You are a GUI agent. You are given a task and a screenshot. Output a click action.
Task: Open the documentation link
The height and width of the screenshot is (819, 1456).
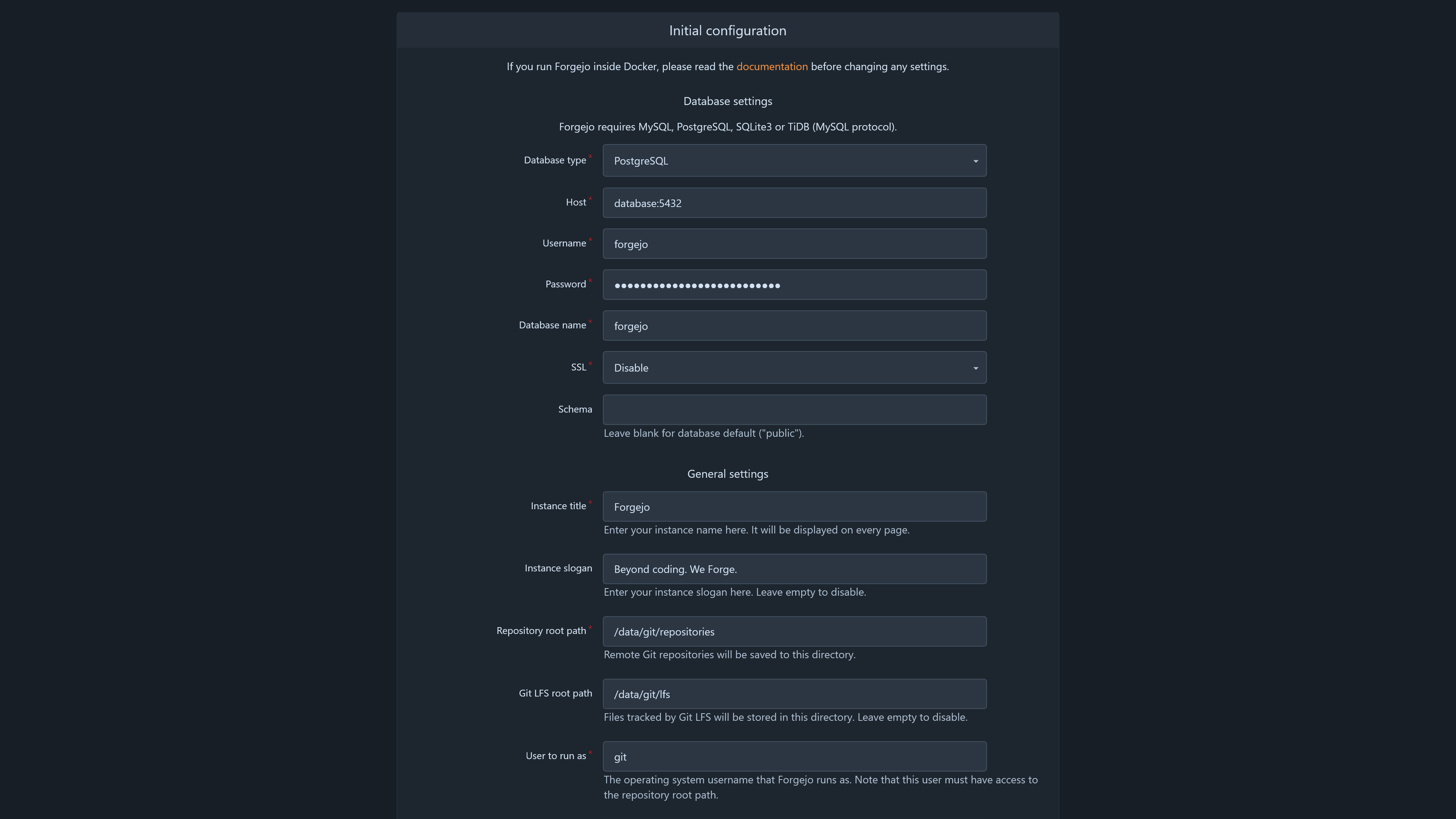[x=772, y=67]
